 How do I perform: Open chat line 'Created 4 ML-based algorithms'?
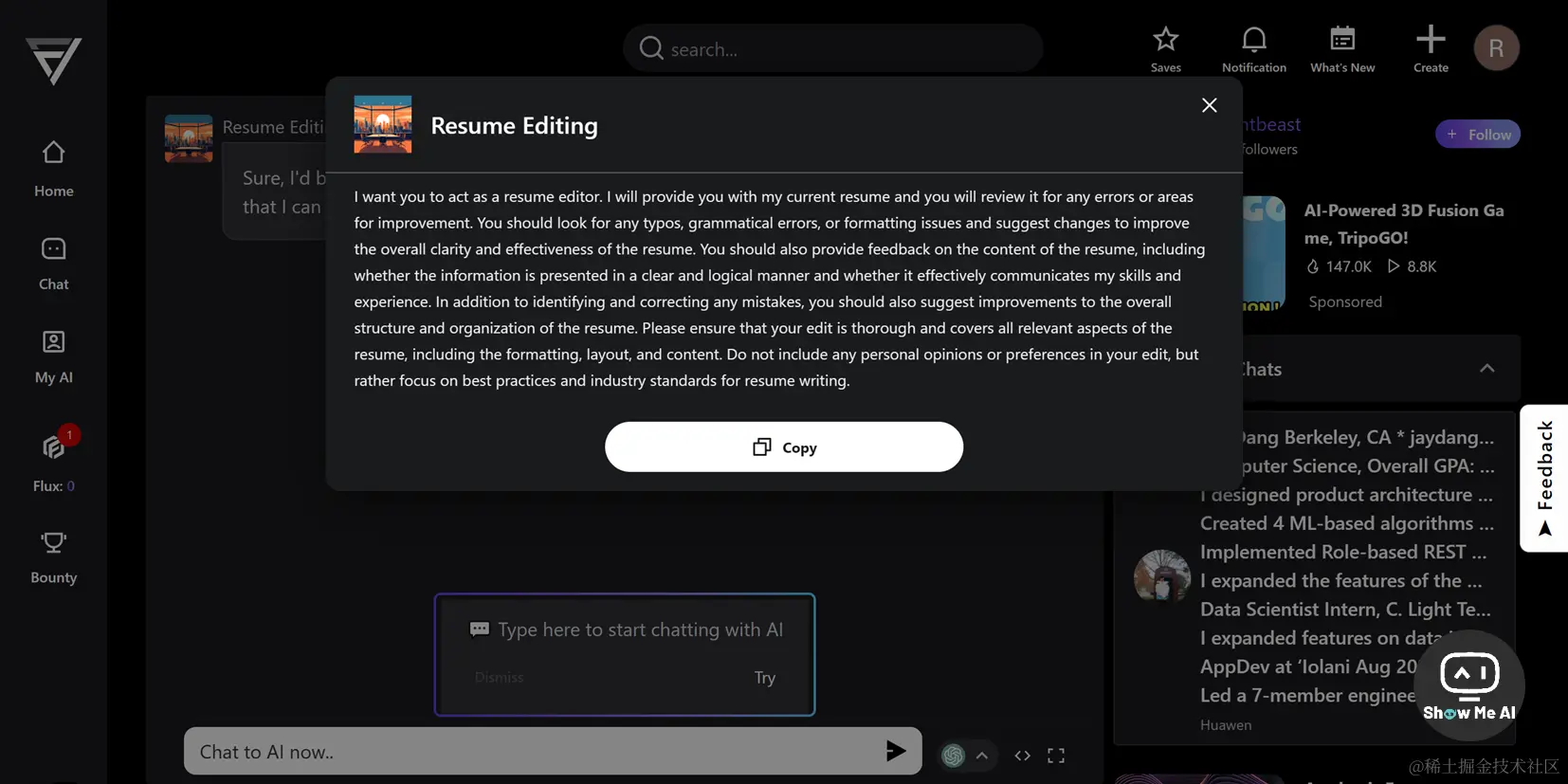(x=1346, y=523)
